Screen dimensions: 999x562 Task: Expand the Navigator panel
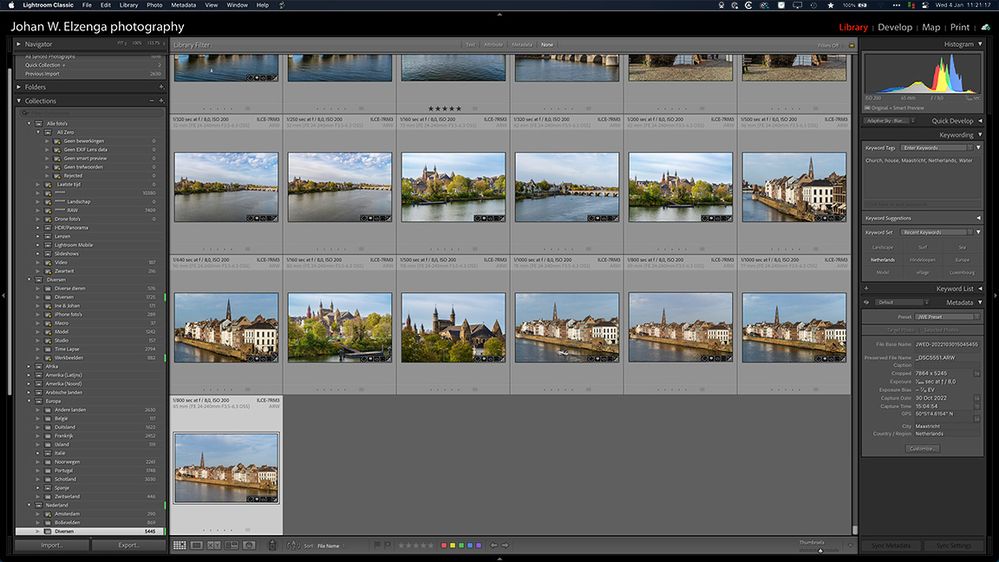click(18, 44)
